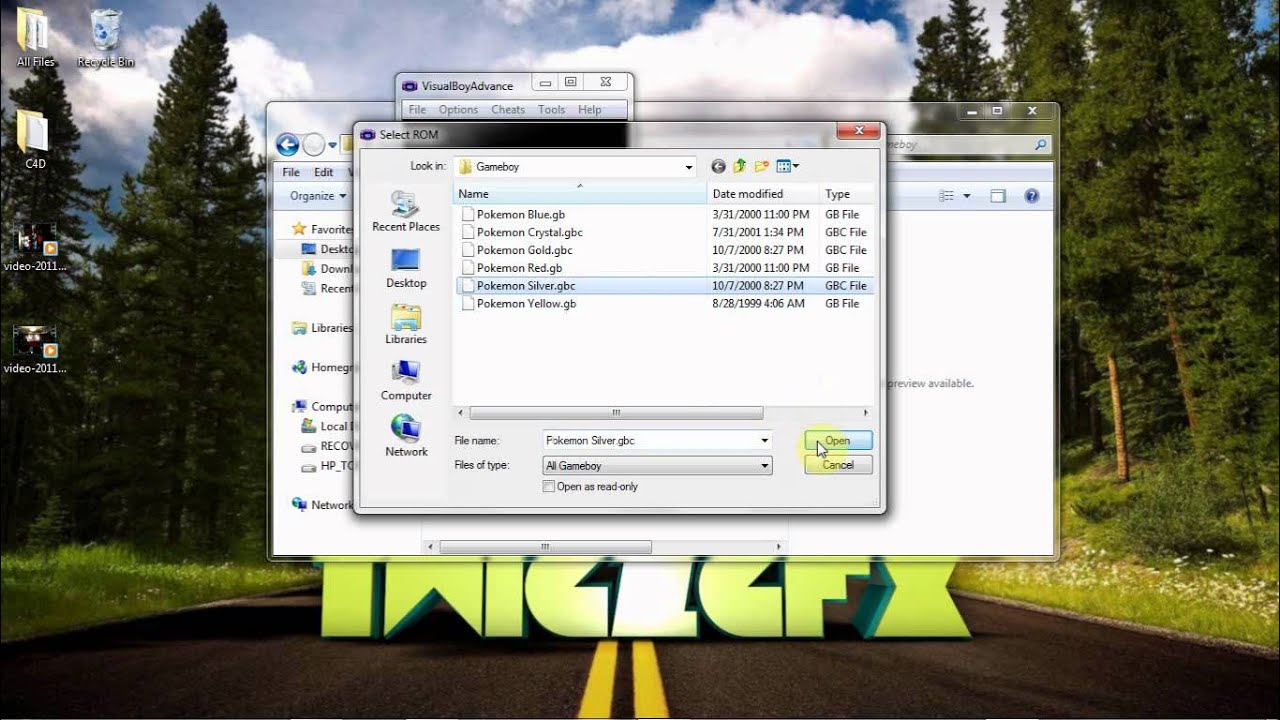Click the File name input field
Viewport: 1280px width, 720px height.
[650, 440]
